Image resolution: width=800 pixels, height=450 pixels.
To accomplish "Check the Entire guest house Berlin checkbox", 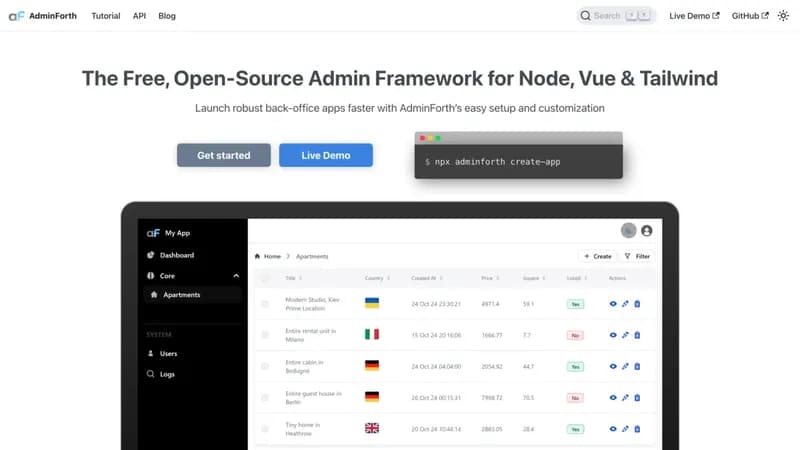I will (x=265, y=397).
